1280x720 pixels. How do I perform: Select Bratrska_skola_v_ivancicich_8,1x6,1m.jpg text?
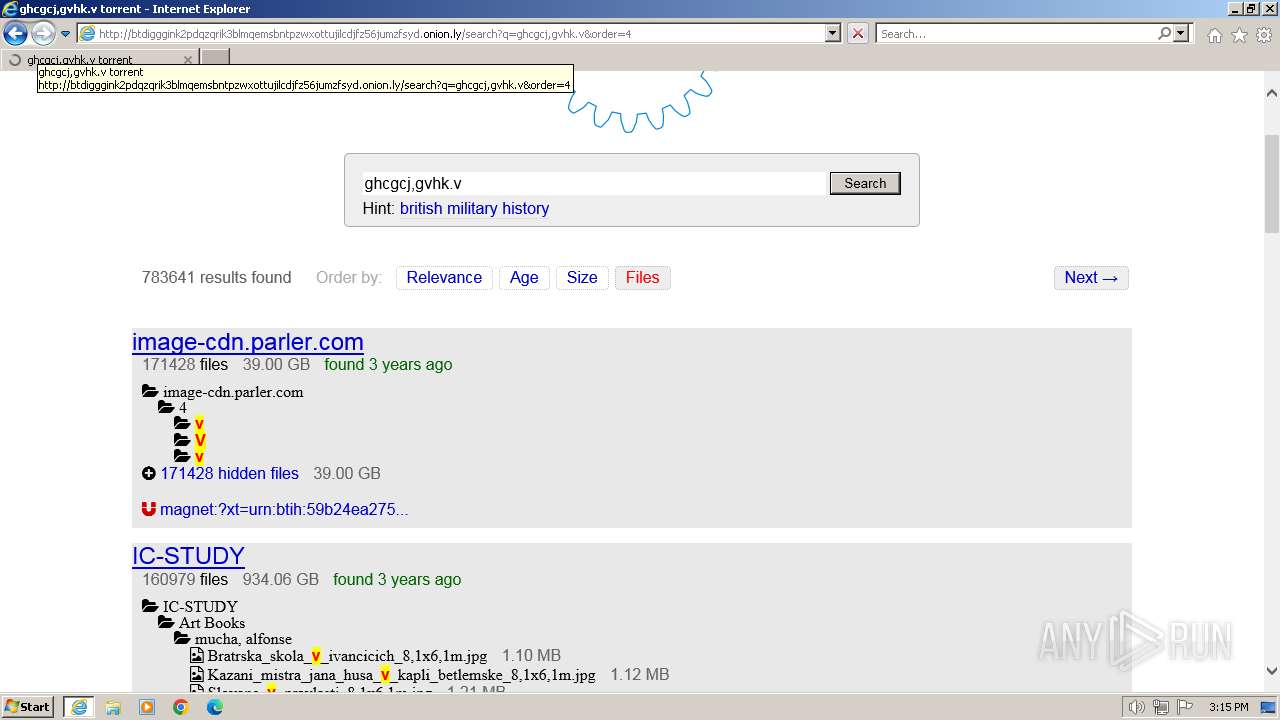pyautogui.click(x=347, y=656)
